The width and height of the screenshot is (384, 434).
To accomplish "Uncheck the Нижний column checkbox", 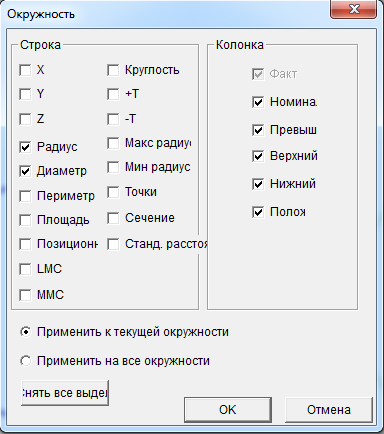I will [258, 184].
